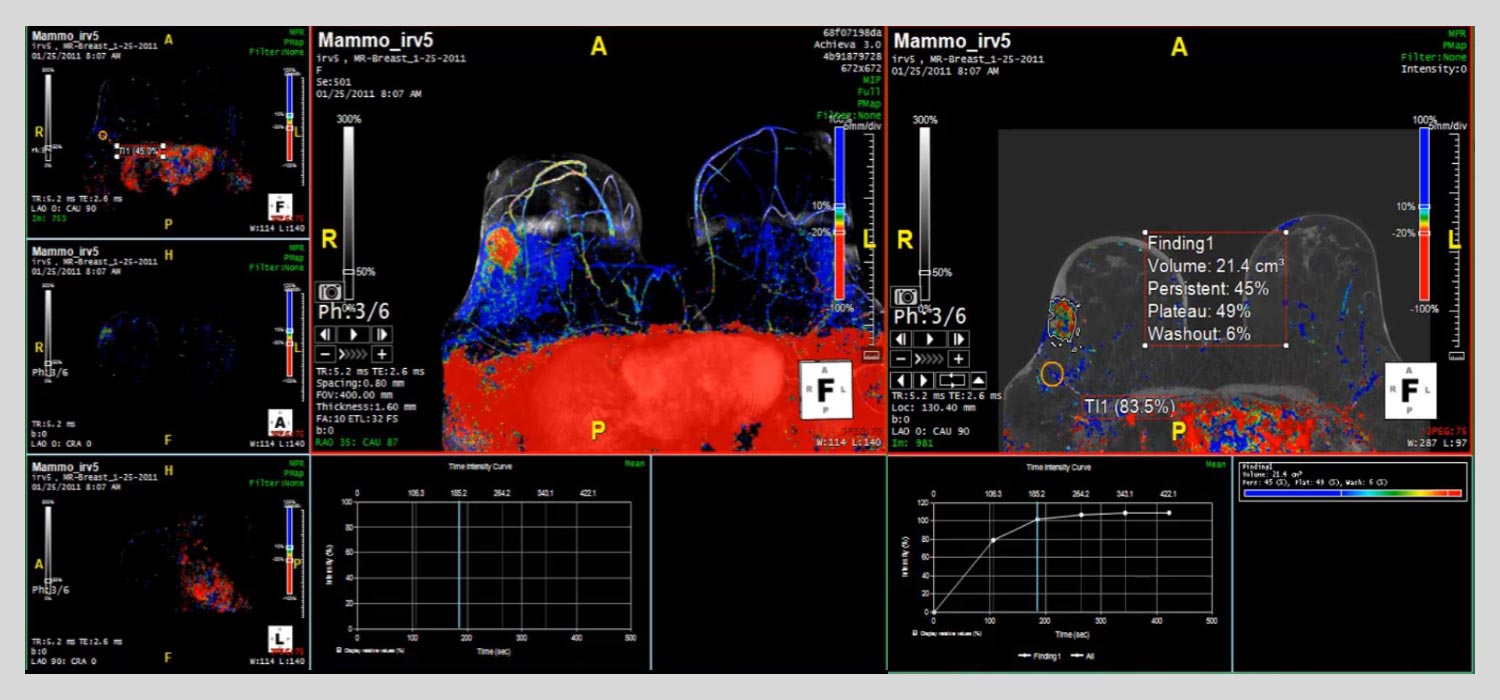Click the camera snapshot icon in MIP view

pos(330,292)
